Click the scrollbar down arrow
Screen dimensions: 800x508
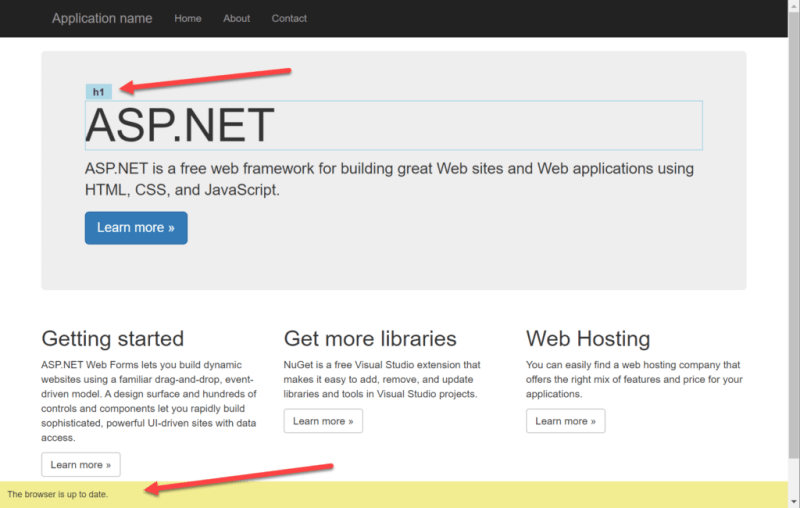pyautogui.click(x=794, y=502)
